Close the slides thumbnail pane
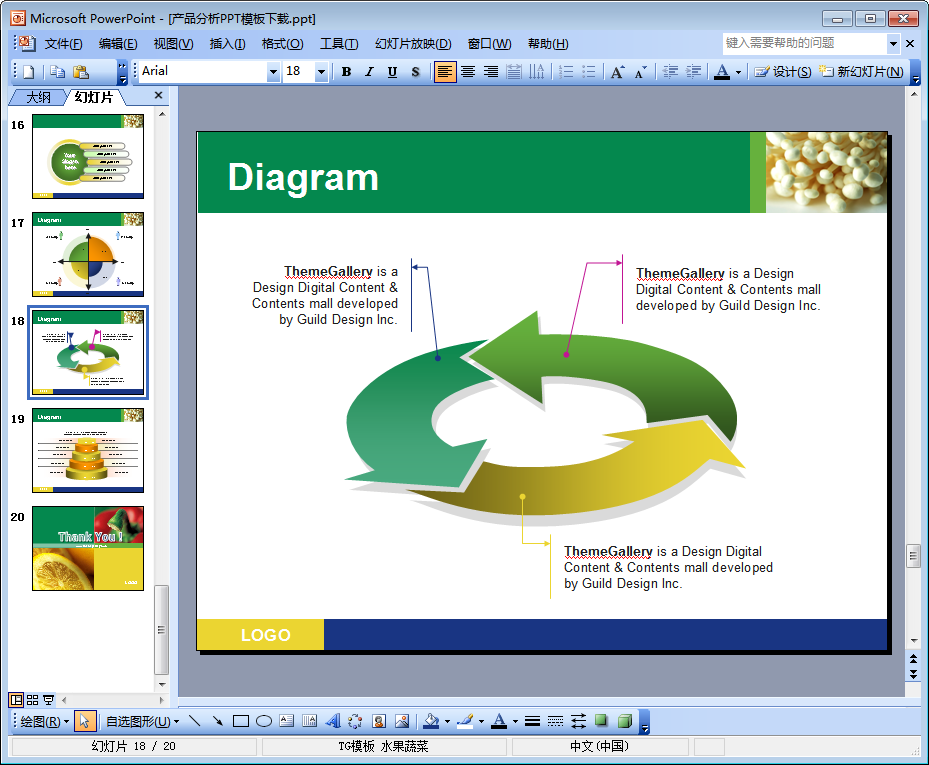 click(158, 95)
